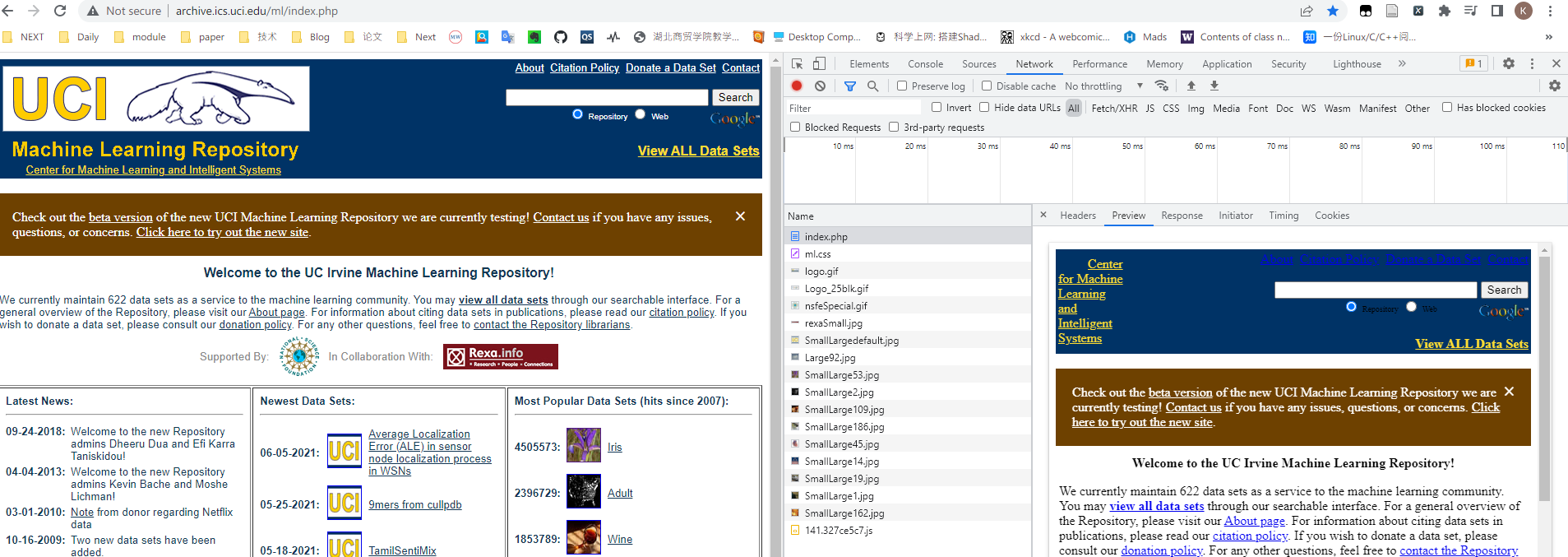1568x557 pixels.
Task: Check the Disable cache option
Action: pos(987,86)
